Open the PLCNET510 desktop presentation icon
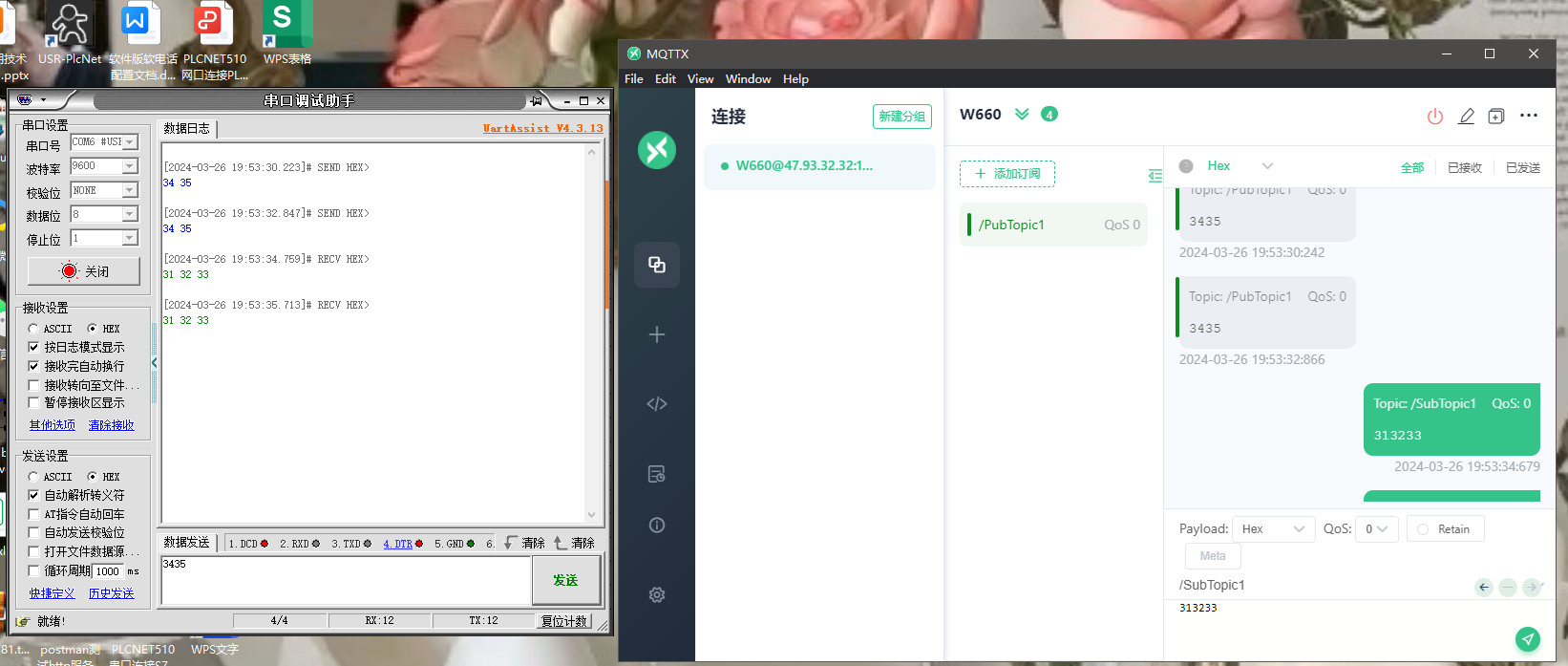Screen dimensions: 1568x666 coord(214,41)
